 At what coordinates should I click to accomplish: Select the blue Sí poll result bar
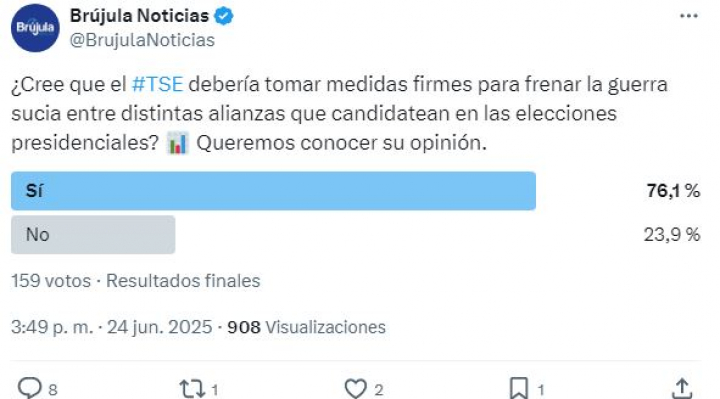[273, 191]
